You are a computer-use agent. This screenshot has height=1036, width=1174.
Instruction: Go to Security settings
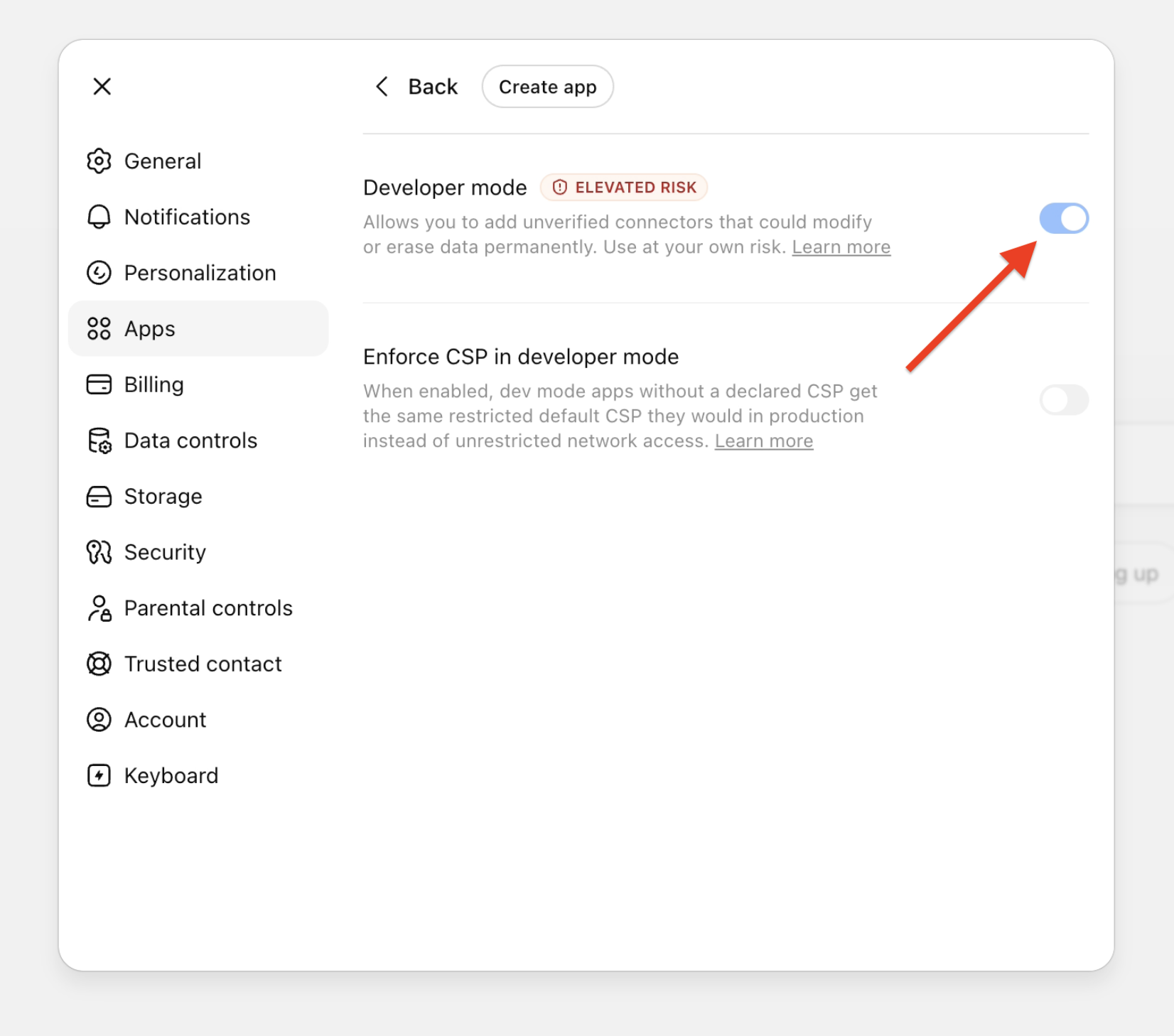[x=198, y=552]
